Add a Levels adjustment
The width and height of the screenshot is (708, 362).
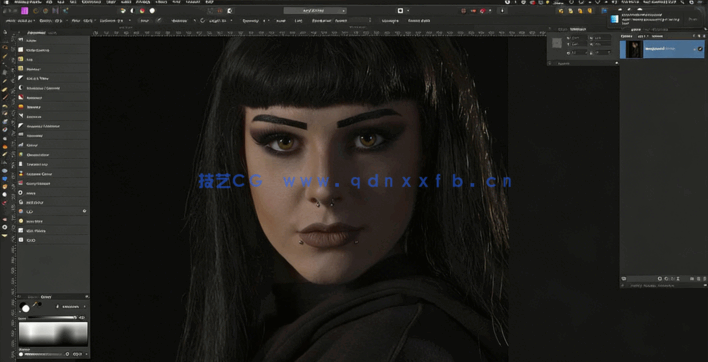(53, 41)
